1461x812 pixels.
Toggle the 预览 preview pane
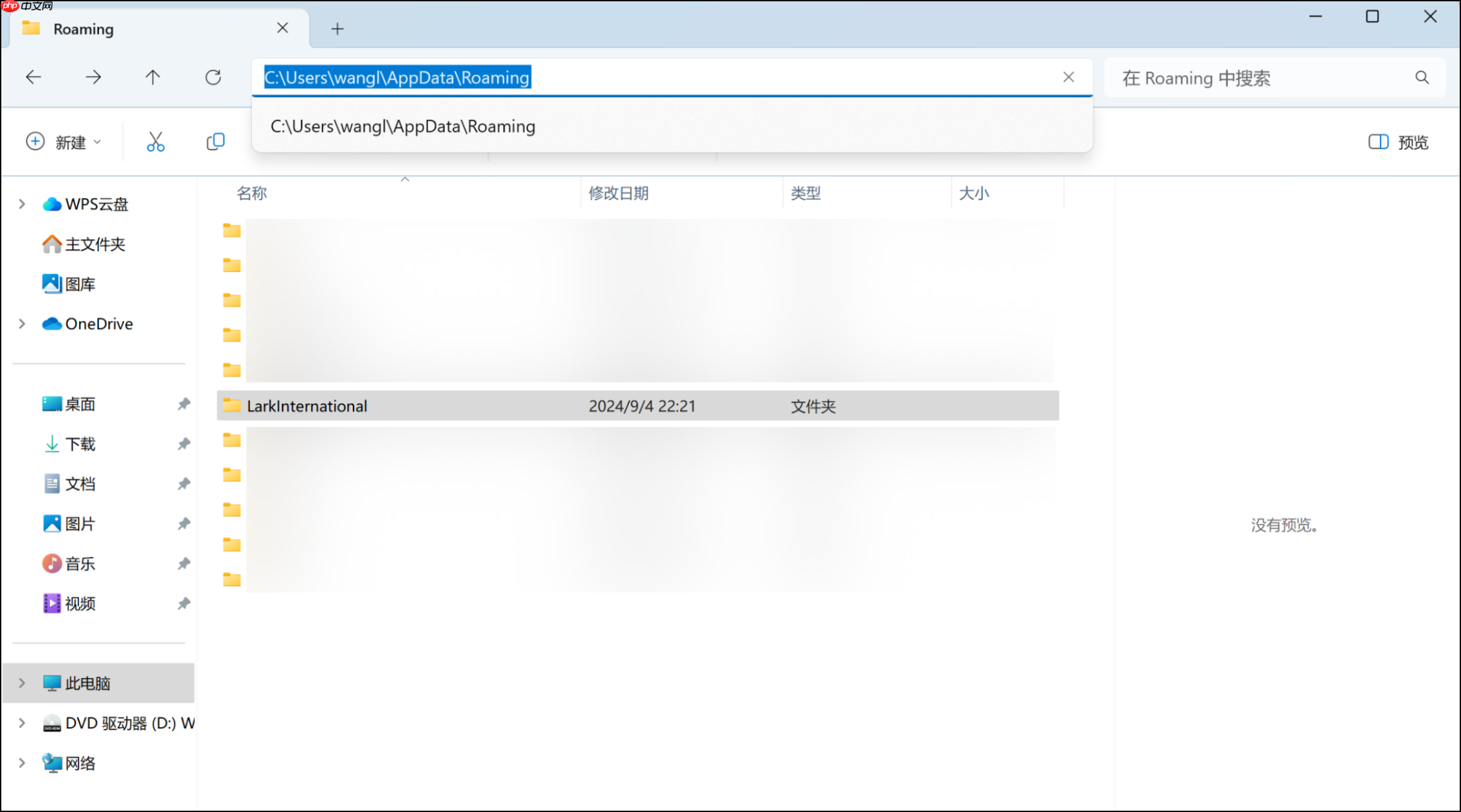pyautogui.click(x=1398, y=142)
